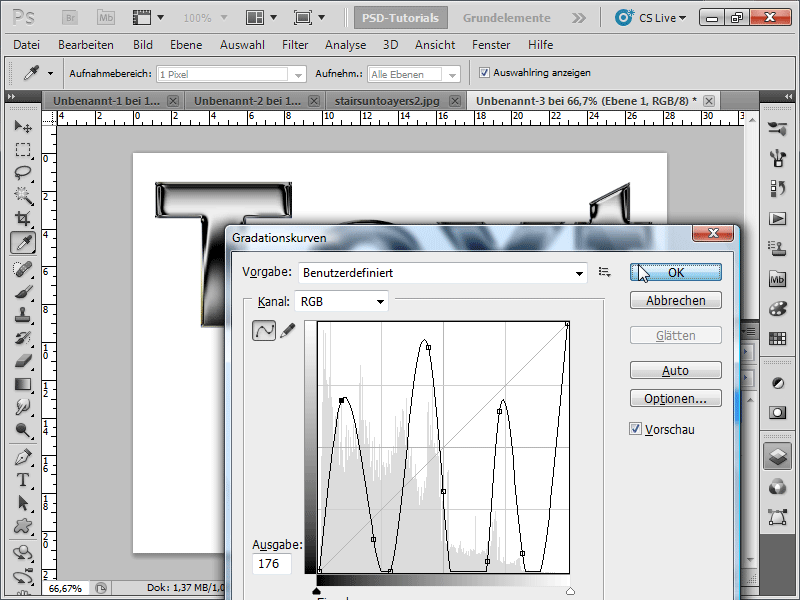
Task: Switch to stairsuntoayers2.jpg tab
Action: (x=387, y=101)
